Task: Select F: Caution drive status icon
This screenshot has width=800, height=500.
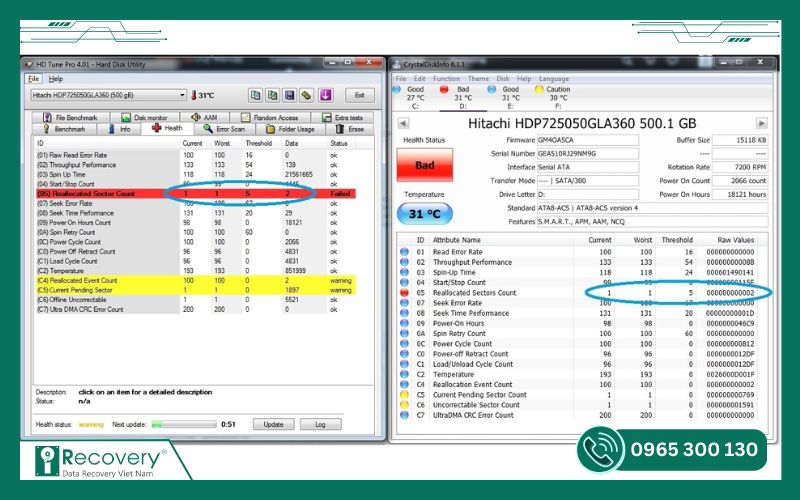Action: tap(539, 90)
